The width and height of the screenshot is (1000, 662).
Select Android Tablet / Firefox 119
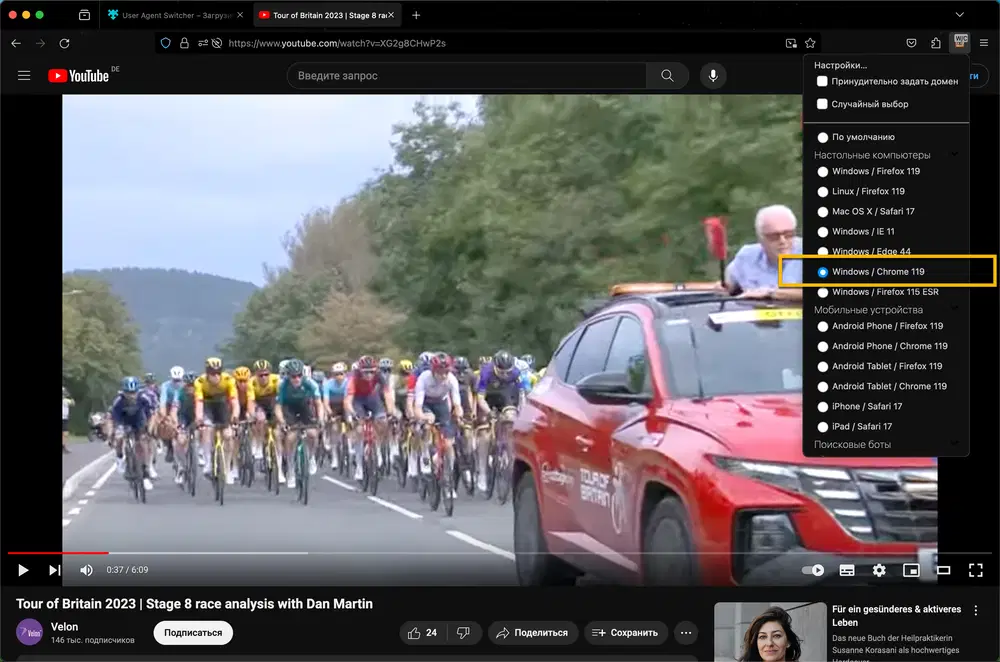pos(823,367)
